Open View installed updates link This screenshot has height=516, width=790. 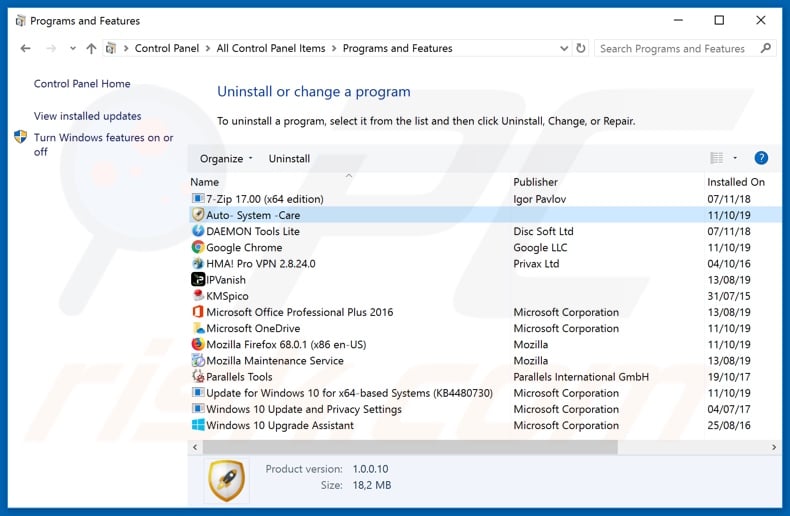click(88, 116)
